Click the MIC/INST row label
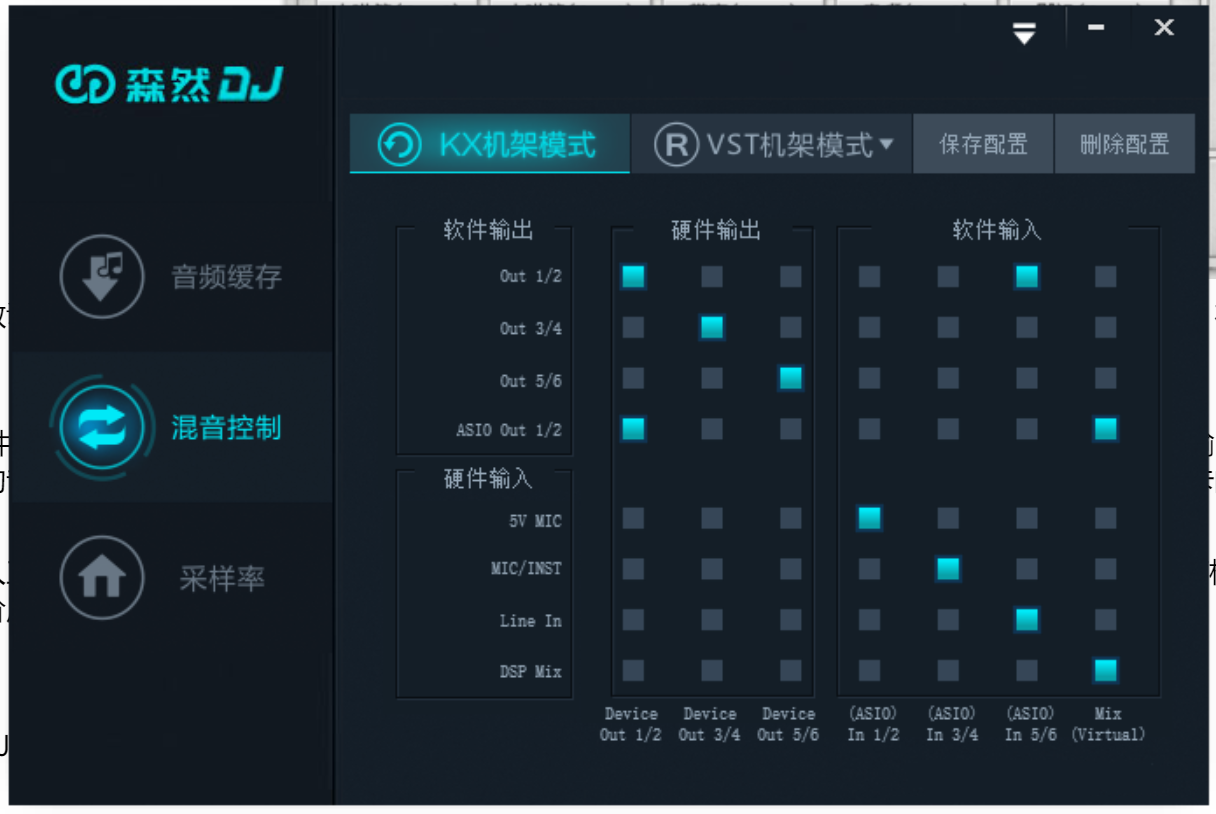The image size is (1216, 814). click(527, 569)
